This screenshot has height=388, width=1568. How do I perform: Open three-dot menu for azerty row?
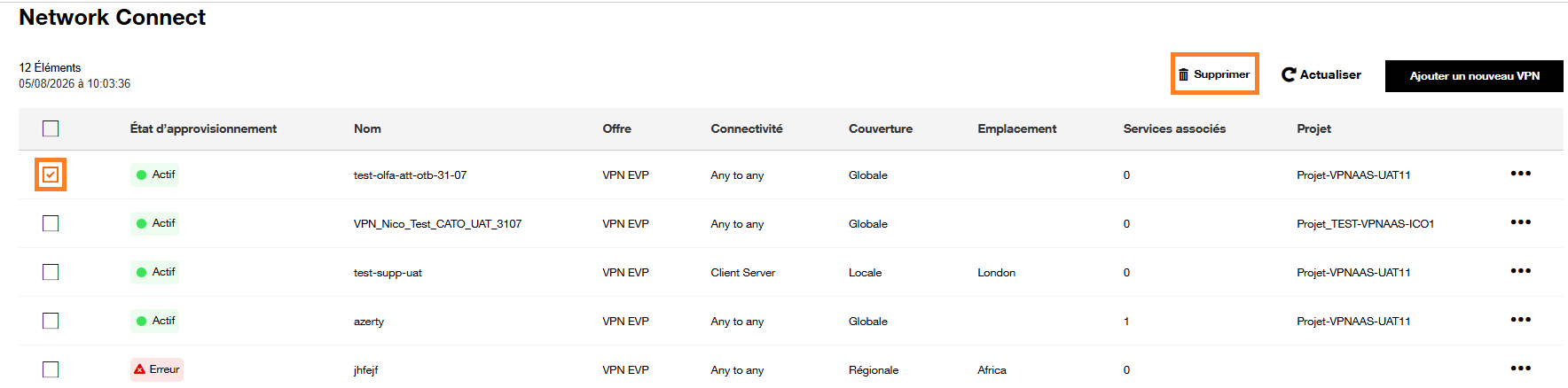tap(1520, 320)
